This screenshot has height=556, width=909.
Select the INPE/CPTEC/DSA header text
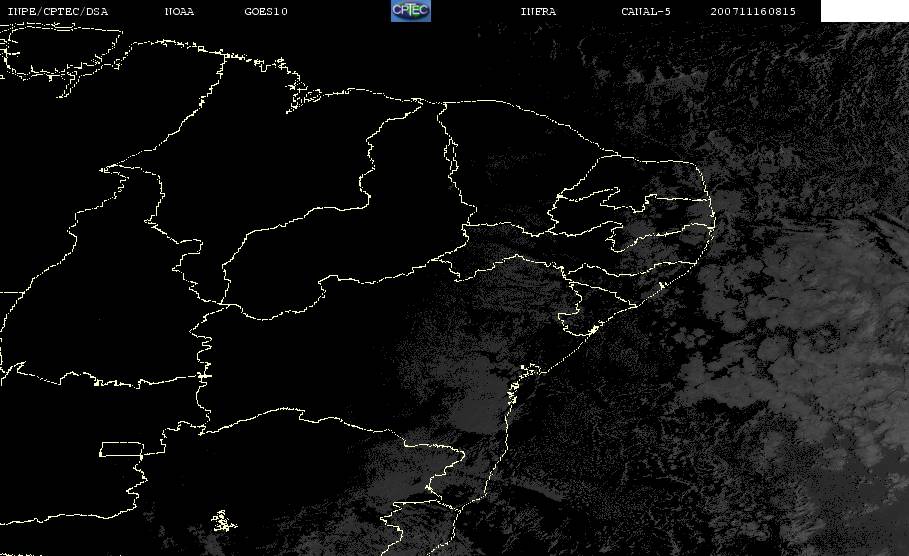click(x=57, y=12)
